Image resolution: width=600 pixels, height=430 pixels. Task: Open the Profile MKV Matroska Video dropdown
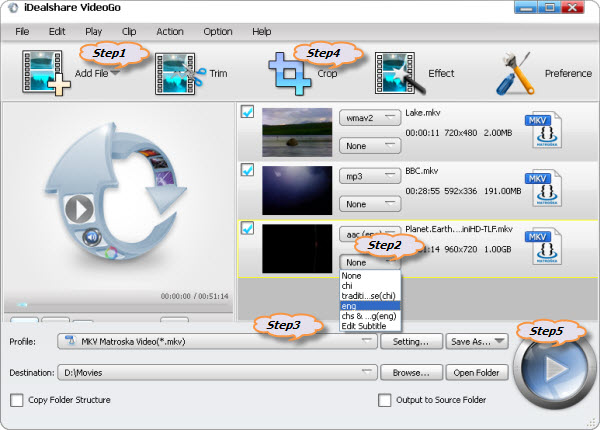tap(217, 341)
